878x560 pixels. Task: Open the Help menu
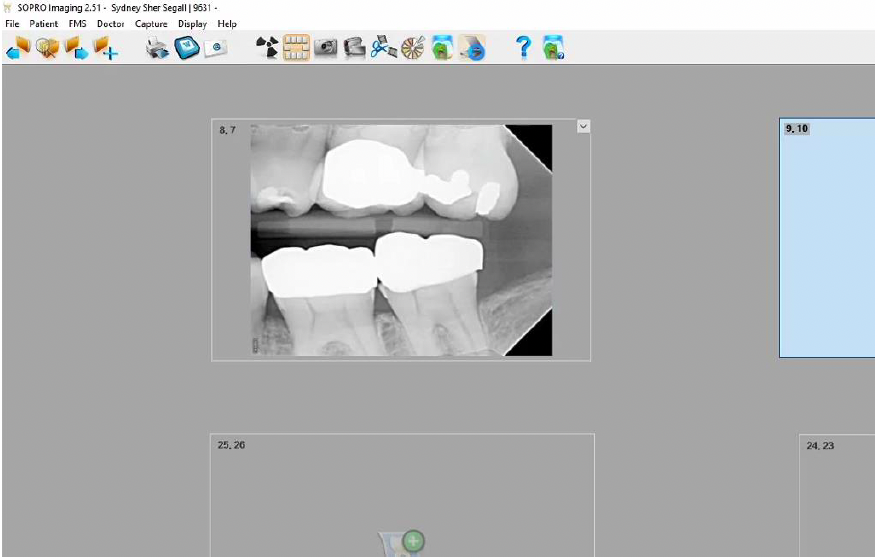[227, 24]
